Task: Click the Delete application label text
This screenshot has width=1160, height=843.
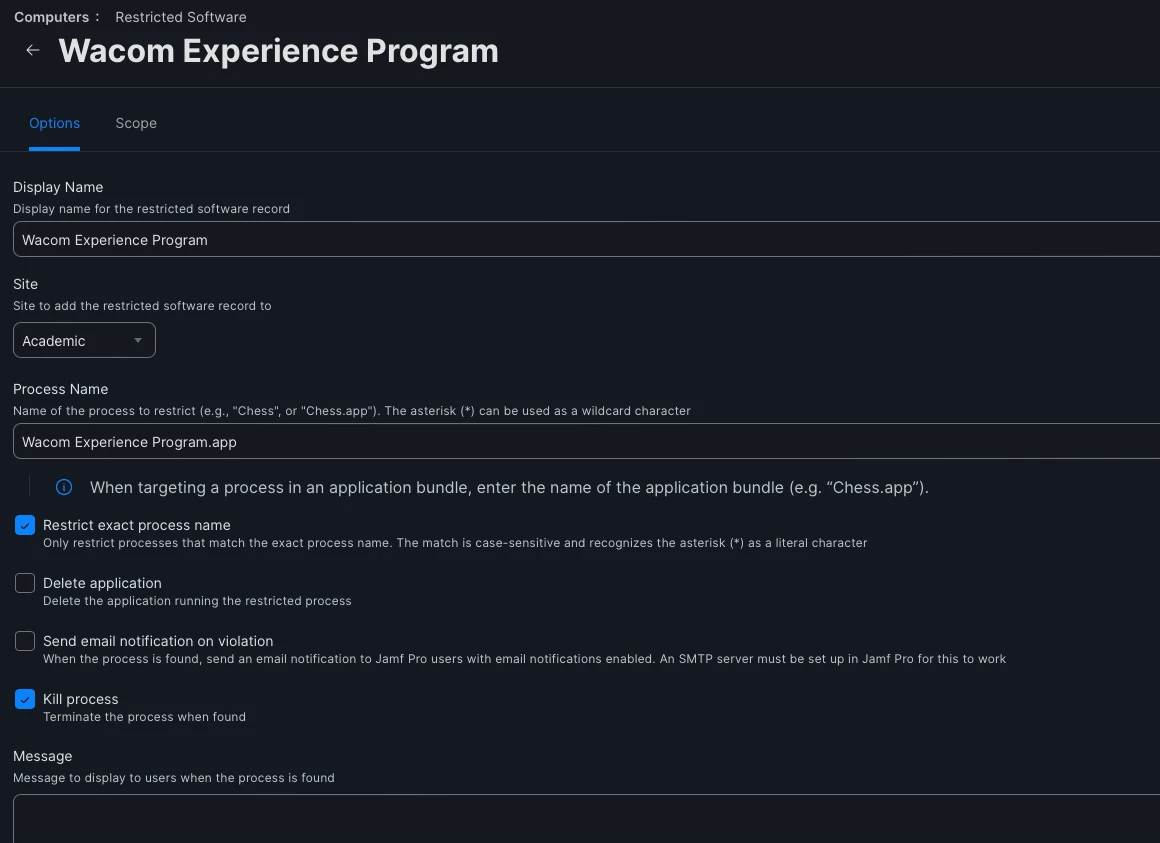Action: [x=102, y=583]
